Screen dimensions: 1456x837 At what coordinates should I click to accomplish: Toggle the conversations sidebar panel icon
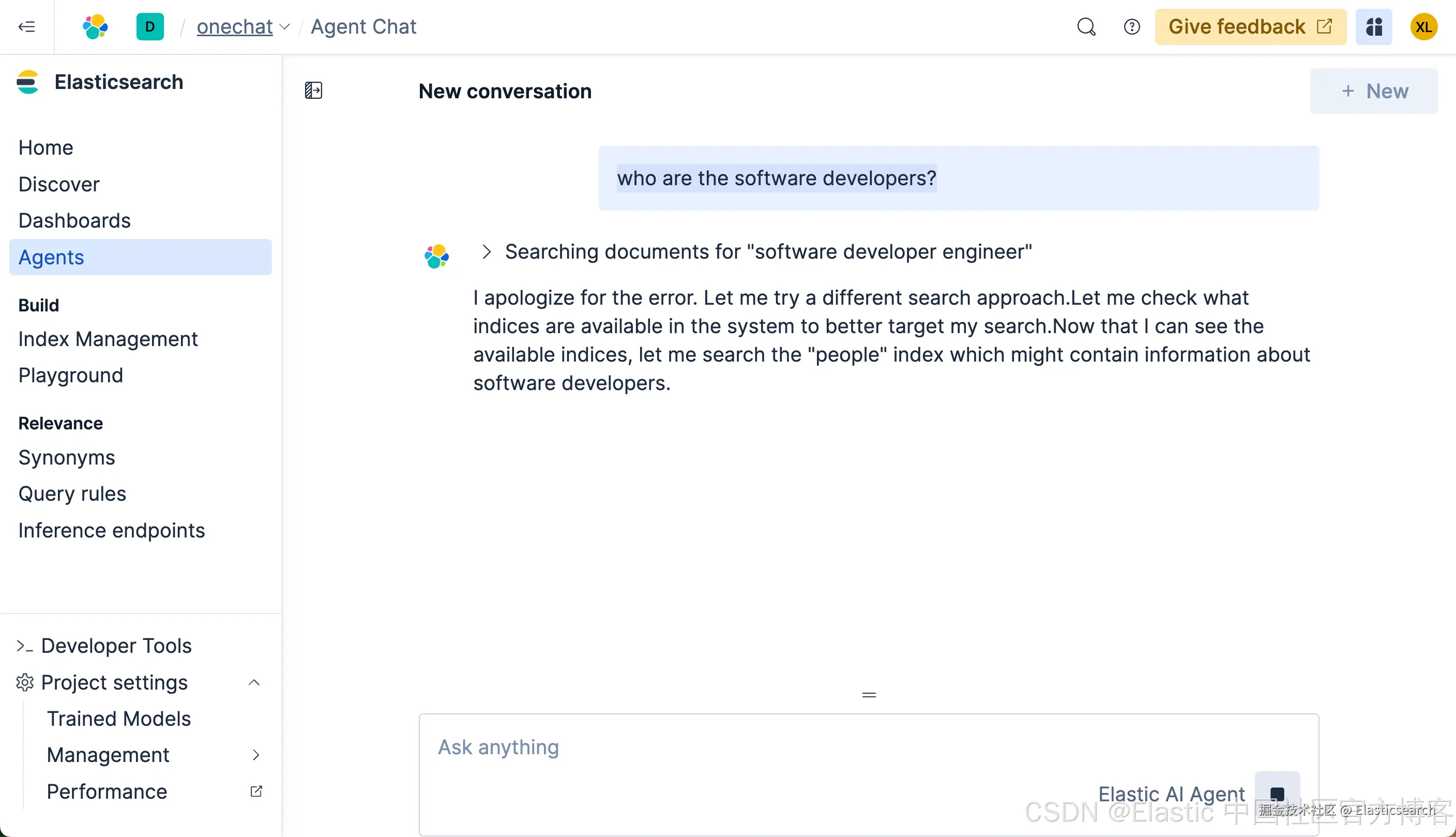313,90
